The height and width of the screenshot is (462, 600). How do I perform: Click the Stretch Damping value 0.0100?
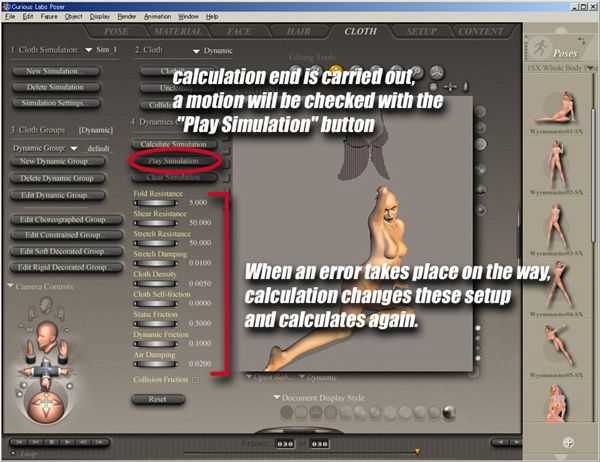coord(200,263)
